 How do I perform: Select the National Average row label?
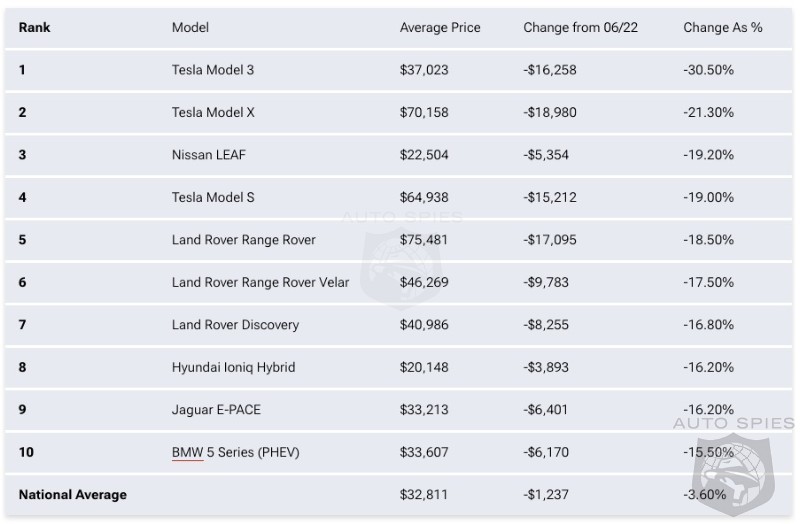73,494
